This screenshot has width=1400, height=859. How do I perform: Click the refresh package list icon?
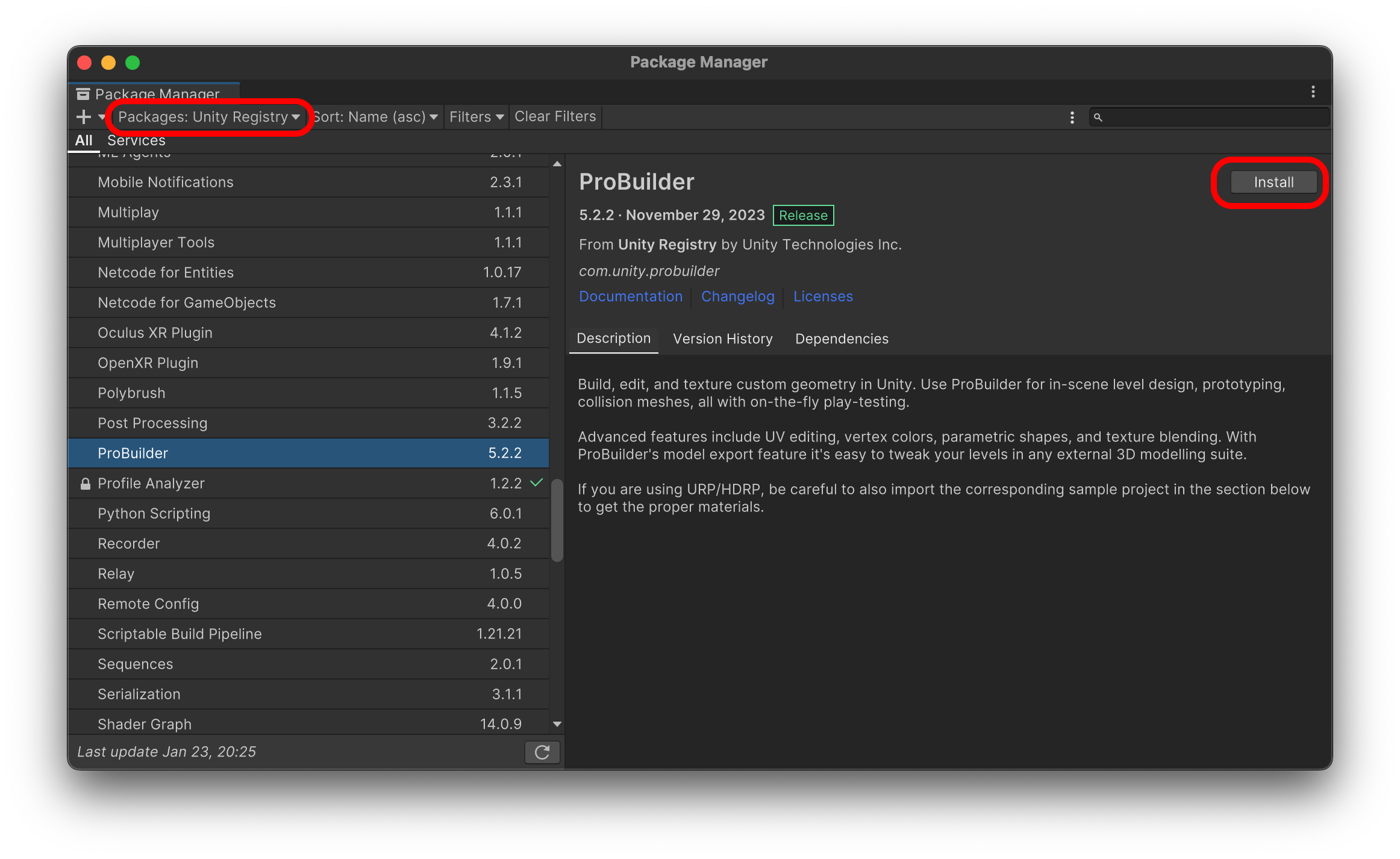(x=542, y=752)
